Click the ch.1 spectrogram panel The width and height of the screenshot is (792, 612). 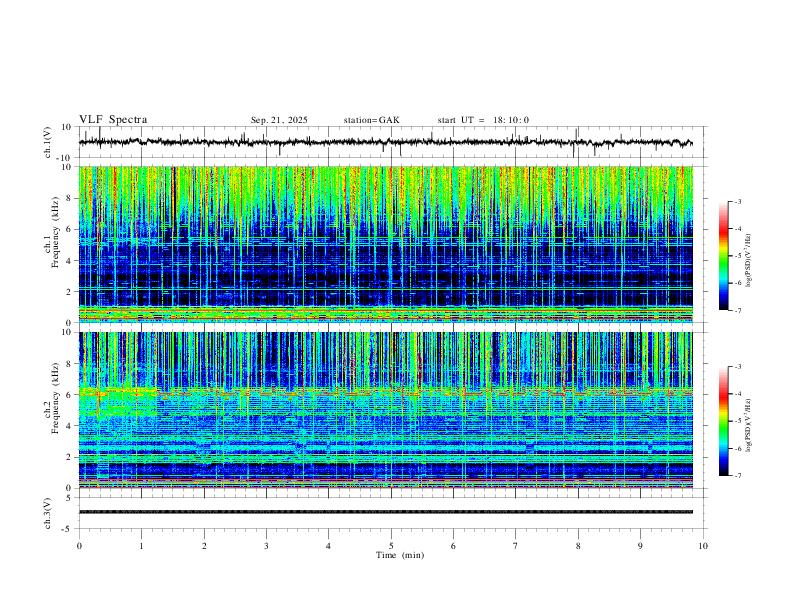tap(385, 244)
